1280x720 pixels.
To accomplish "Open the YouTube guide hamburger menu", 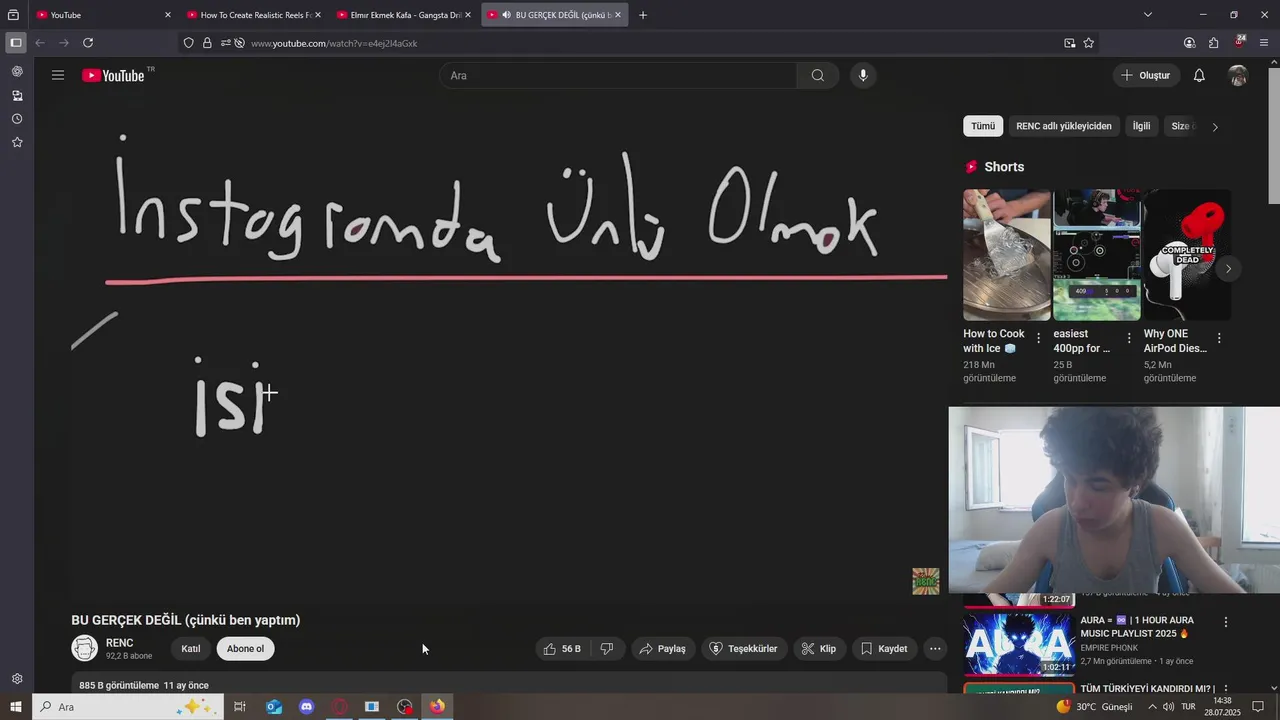I will click(58, 75).
